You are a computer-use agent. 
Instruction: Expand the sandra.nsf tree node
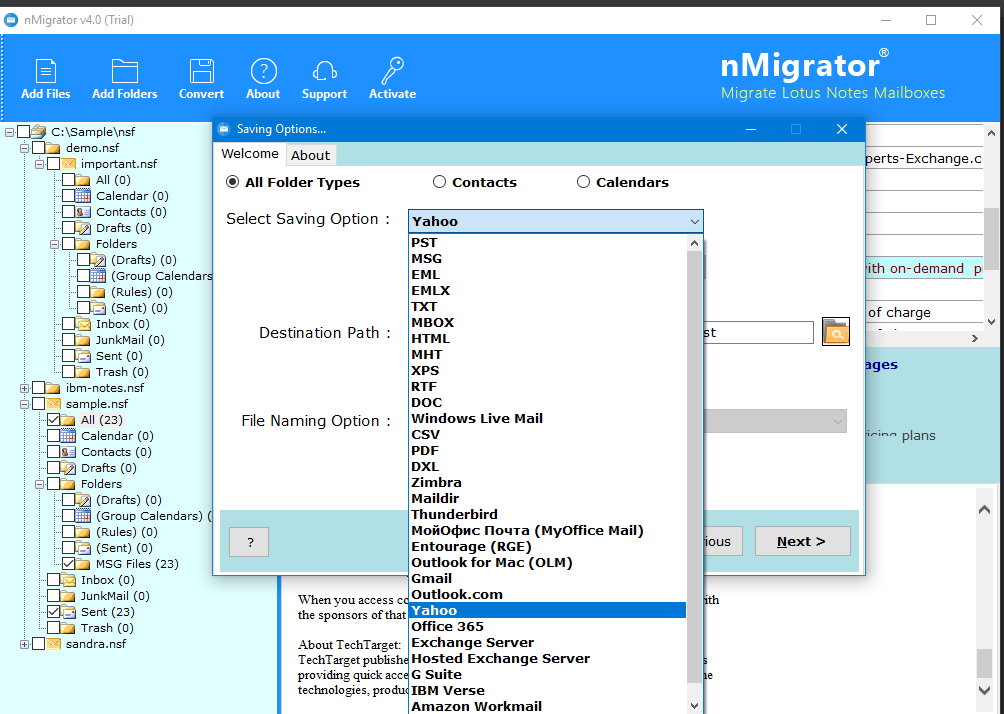pyautogui.click(x=24, y=644)
